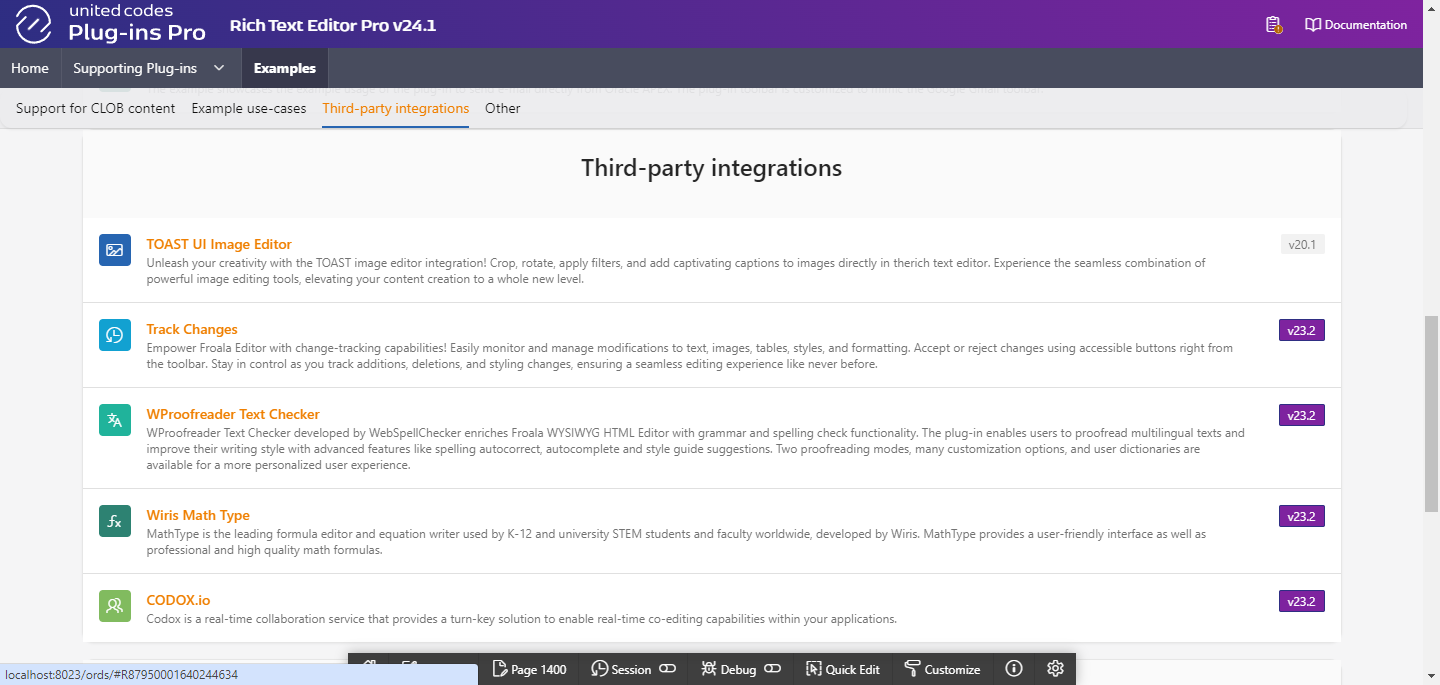1440x685 pixels.
Task: Open Customize in developer toolbar
Action: point(942,669)
